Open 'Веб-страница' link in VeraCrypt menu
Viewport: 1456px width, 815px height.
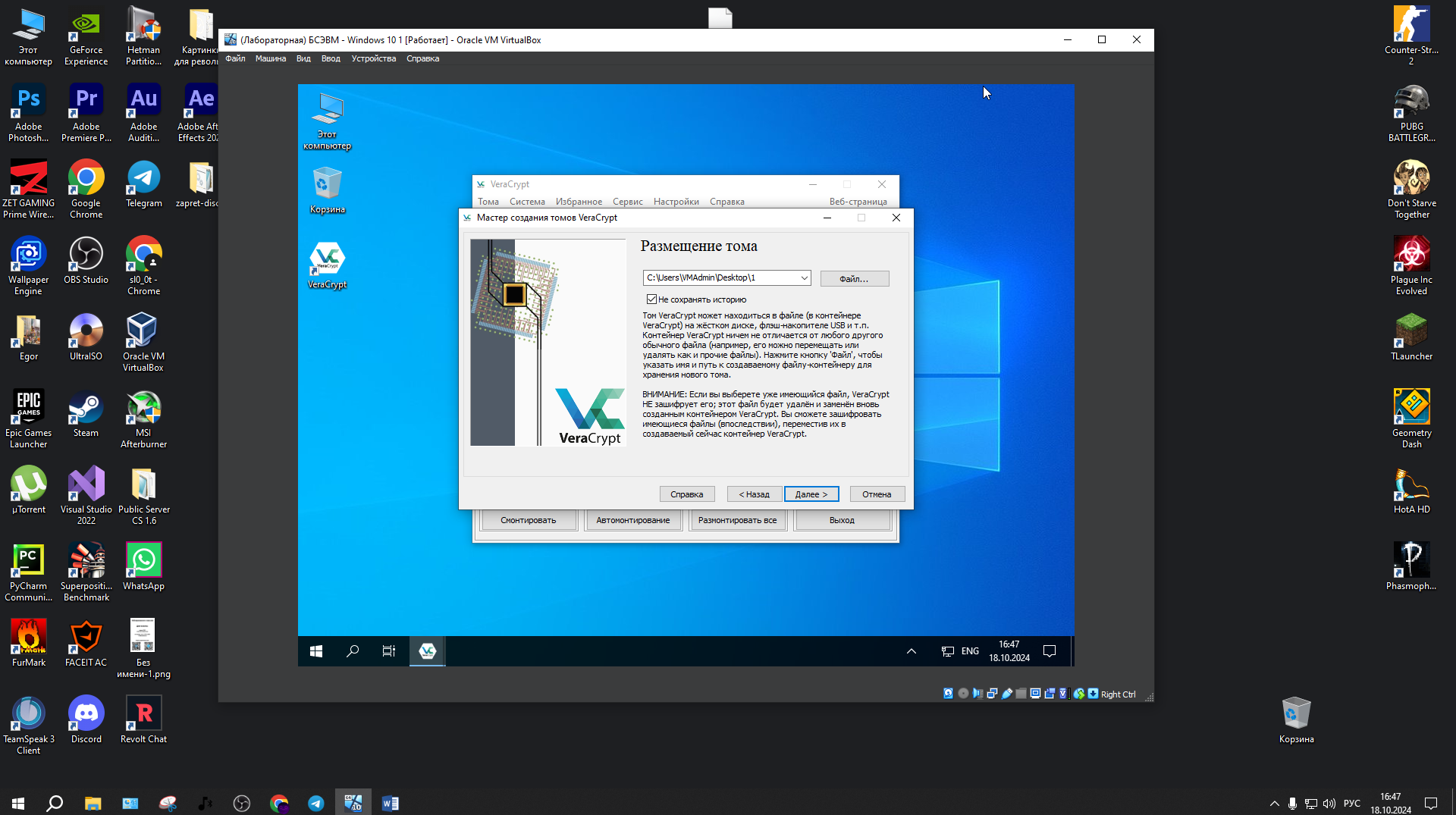(x=858, y=202)
